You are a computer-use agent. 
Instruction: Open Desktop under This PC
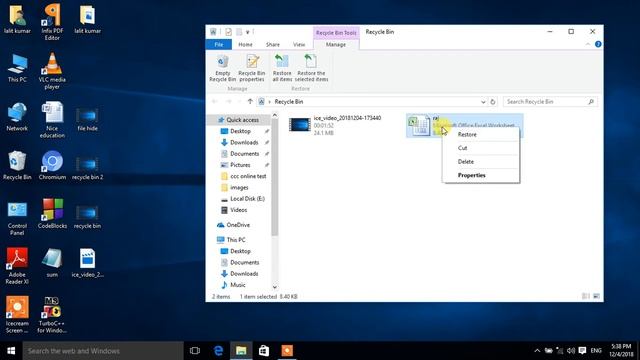pos(241,251)
